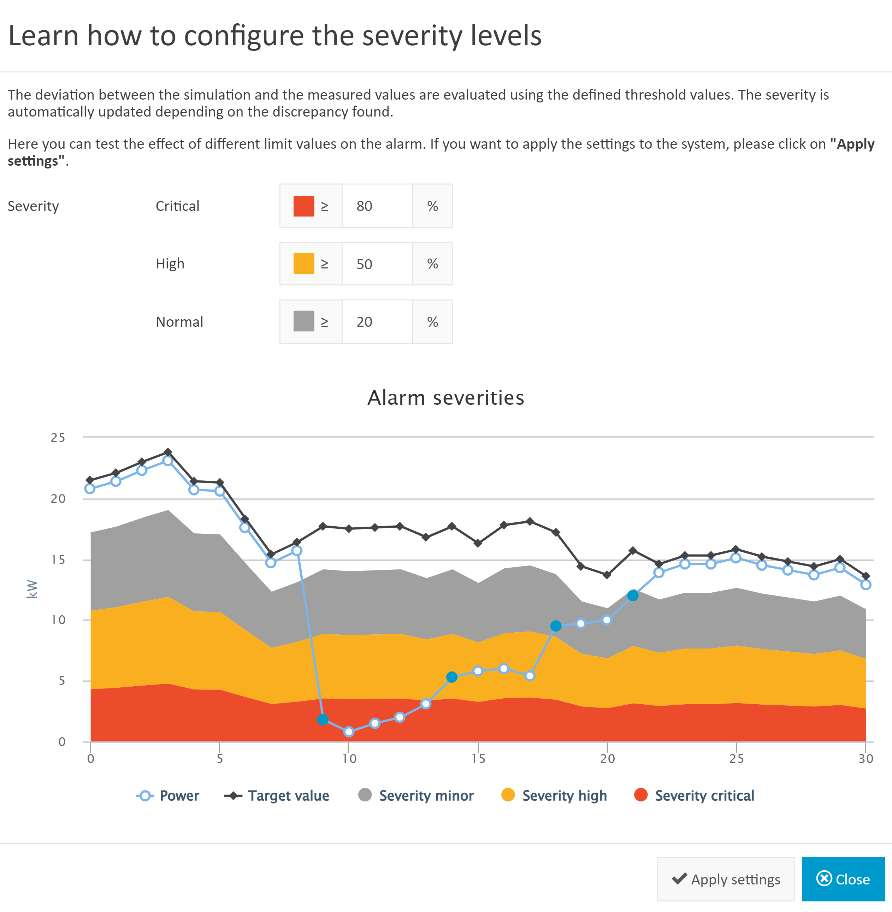The height and width of the screenshot is (912, 892).
Task: Toggle the Target value legend entry
Action: [277, 796]
